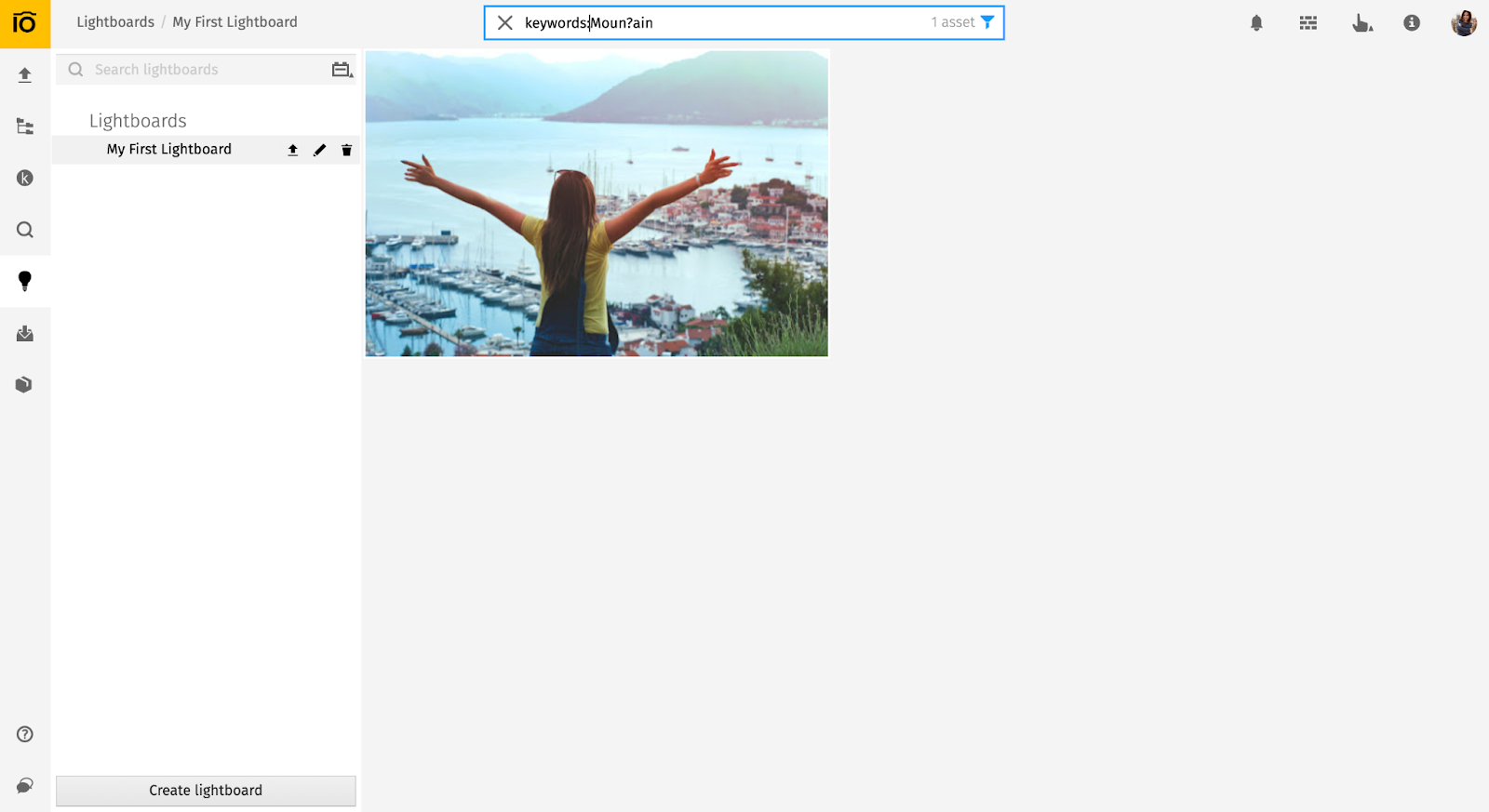This screenshot has width=1489, height=812.
Task: Click the 1 asset count label
Action: click(953, 22)
